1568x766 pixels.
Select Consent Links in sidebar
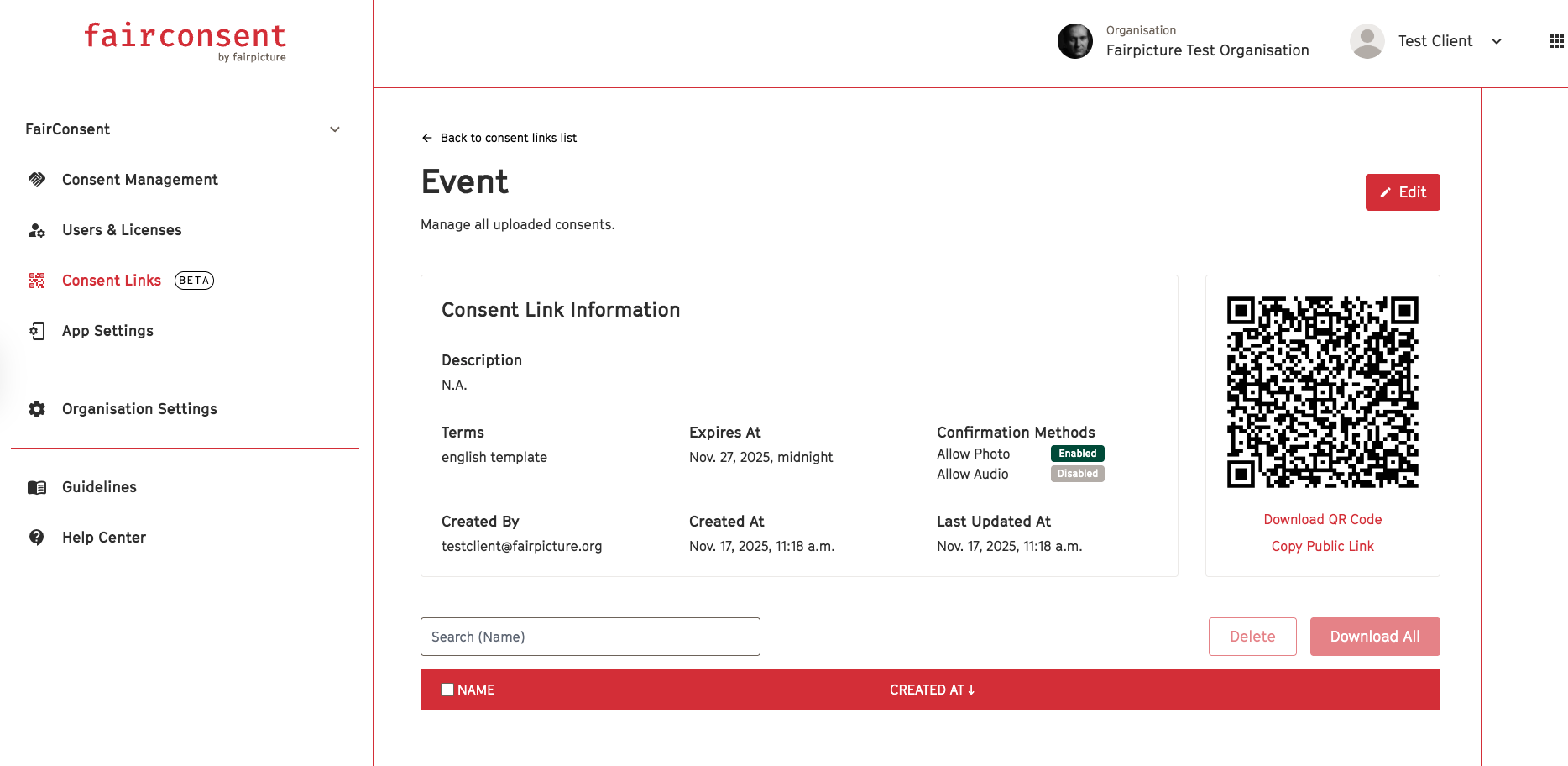(112, 281)
